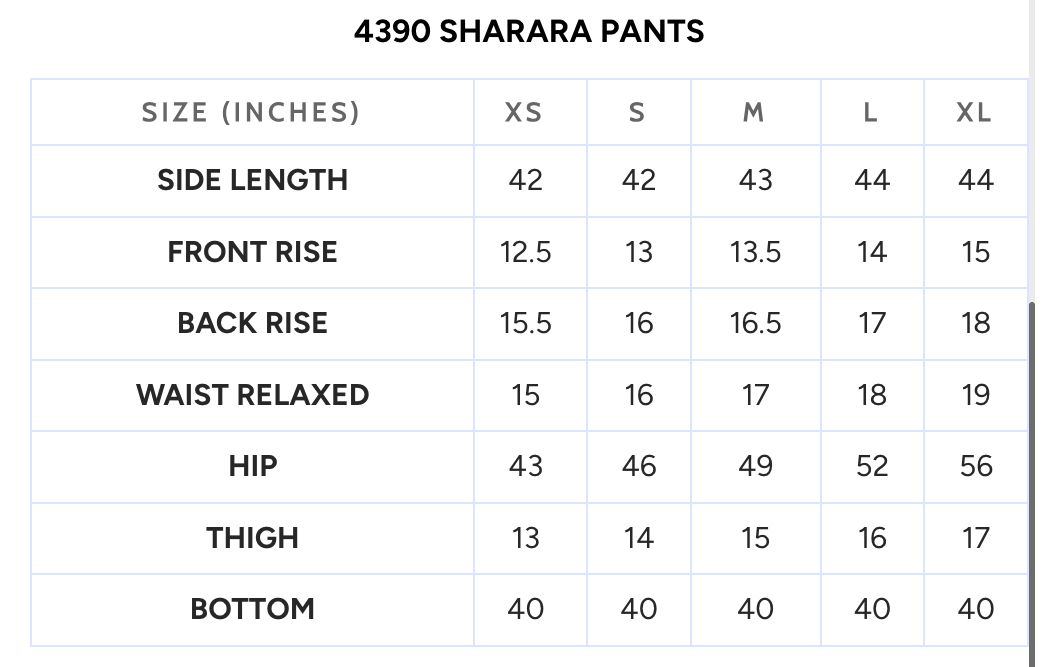The height and width of the screenshot is (667, 1052).
Task: Click the THIGH row label
Action: pos(252,538)
